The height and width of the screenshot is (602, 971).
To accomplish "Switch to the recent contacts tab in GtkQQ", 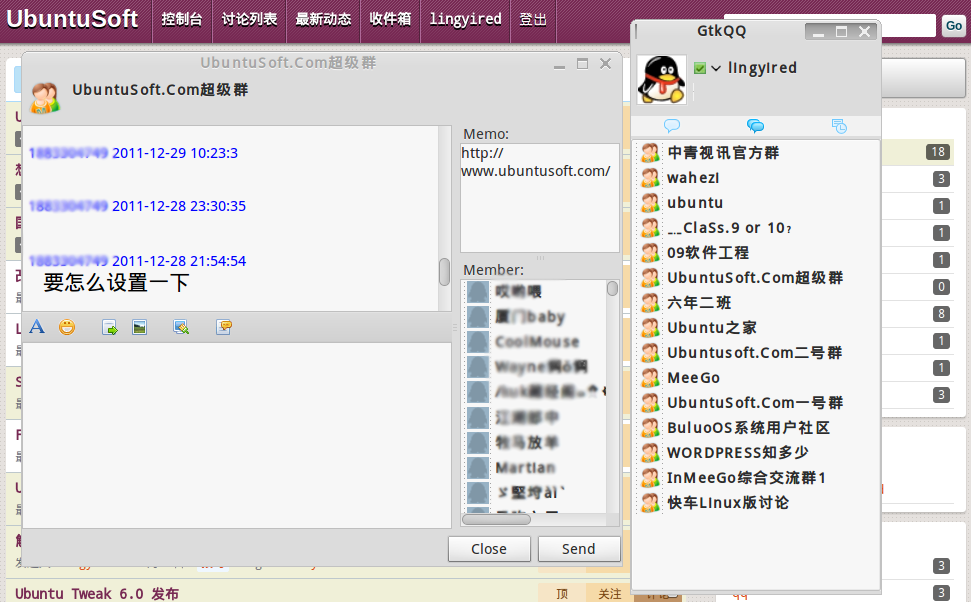I will point(839,126).
